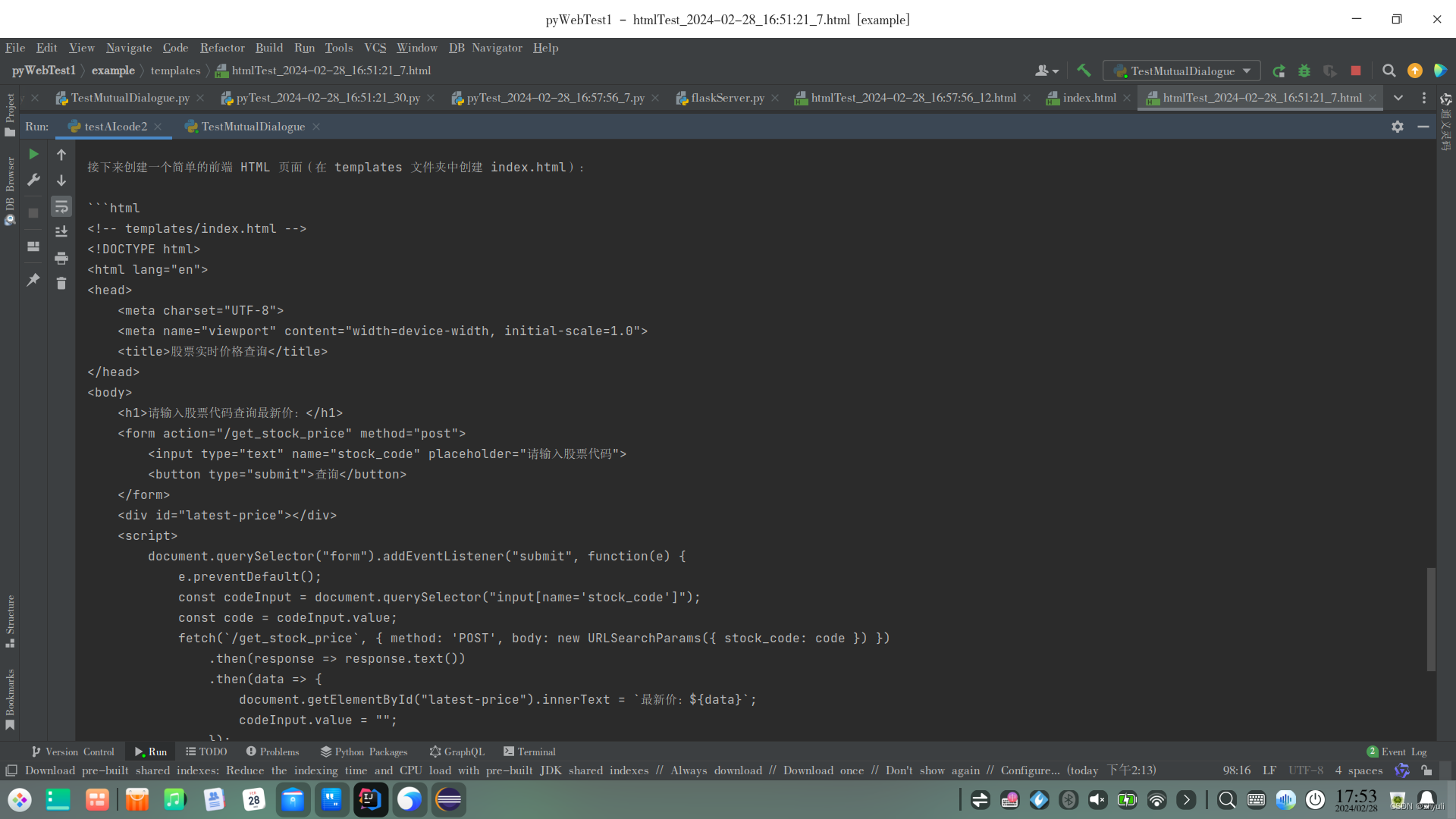This screenshot has height=819, width=1456.
Task: Open the Refactor menu
Action: coord(222,48)
